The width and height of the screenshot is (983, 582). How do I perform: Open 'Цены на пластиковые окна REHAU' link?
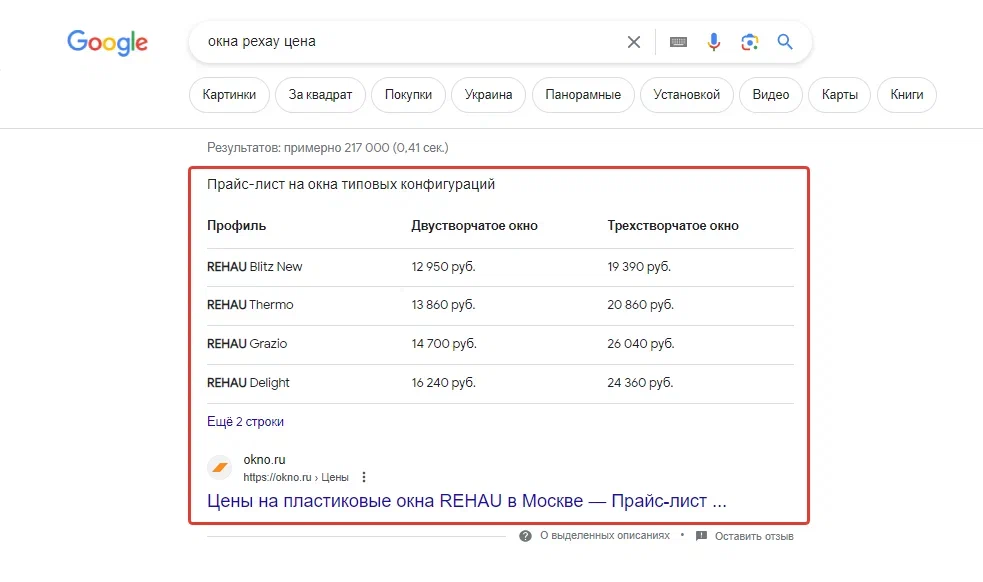tap(466, 501)
